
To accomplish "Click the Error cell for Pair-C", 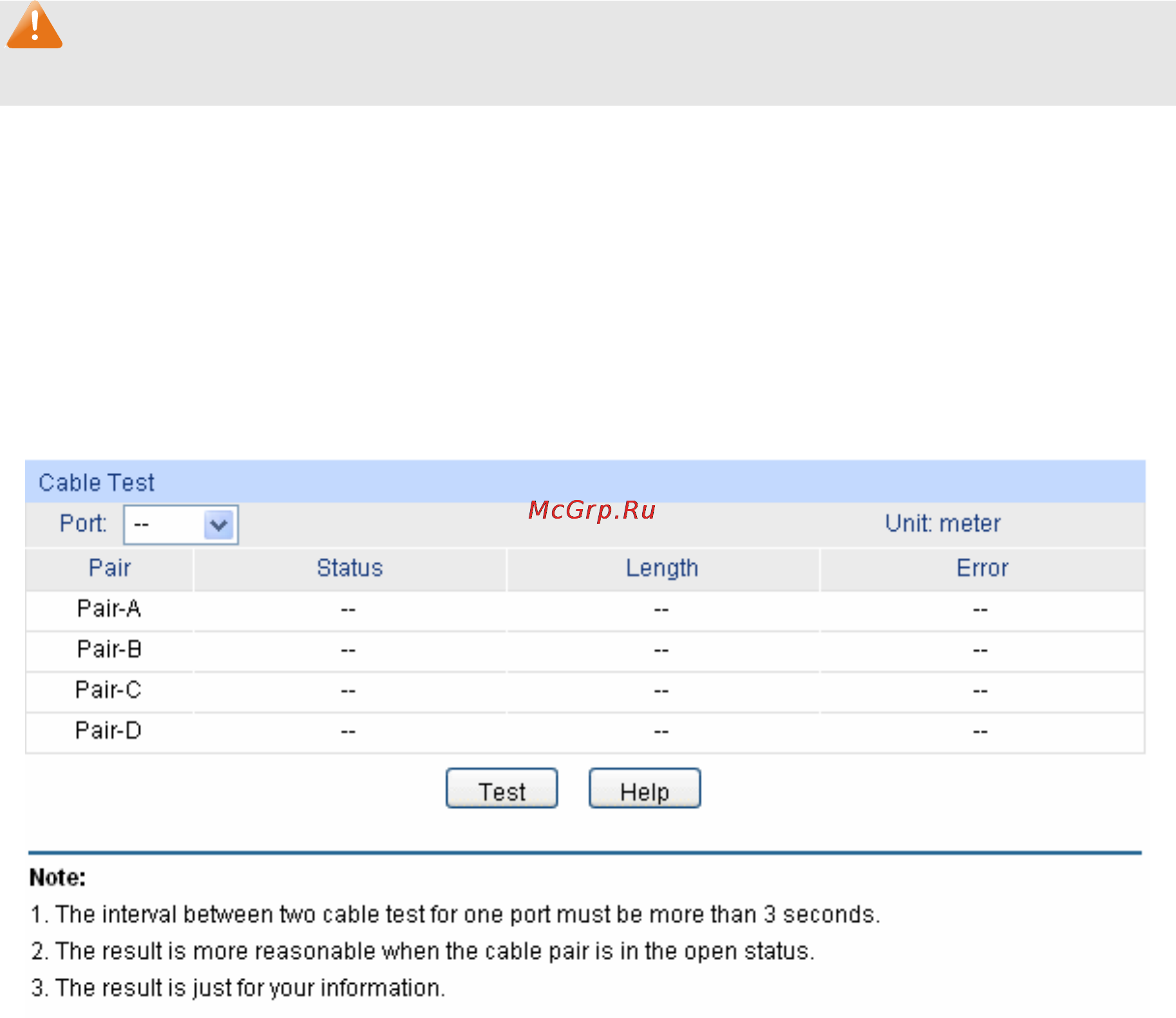I will click(982, 691).
